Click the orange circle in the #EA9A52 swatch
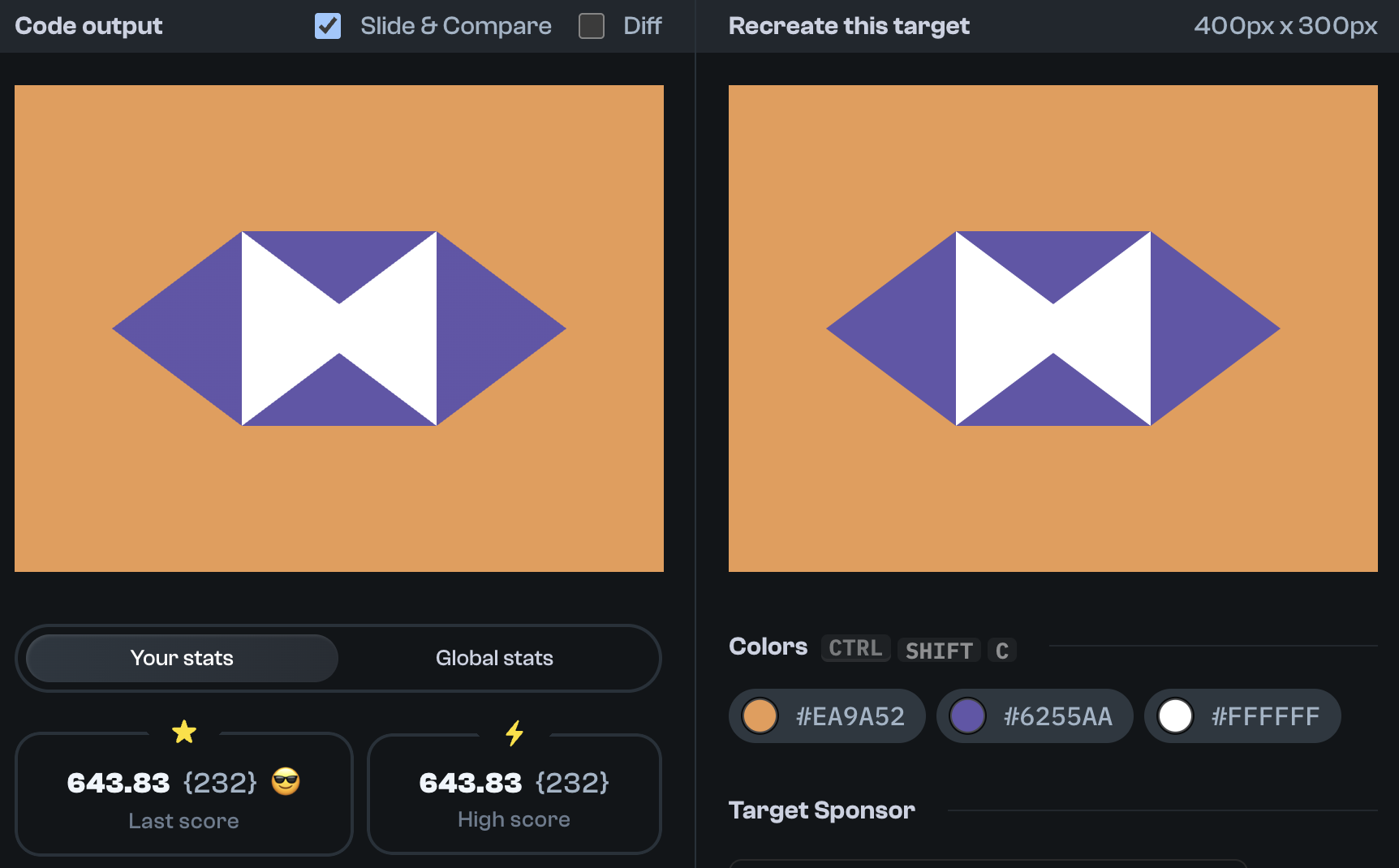The width and height of the screenshot is (1399, 868). point(759,715)
